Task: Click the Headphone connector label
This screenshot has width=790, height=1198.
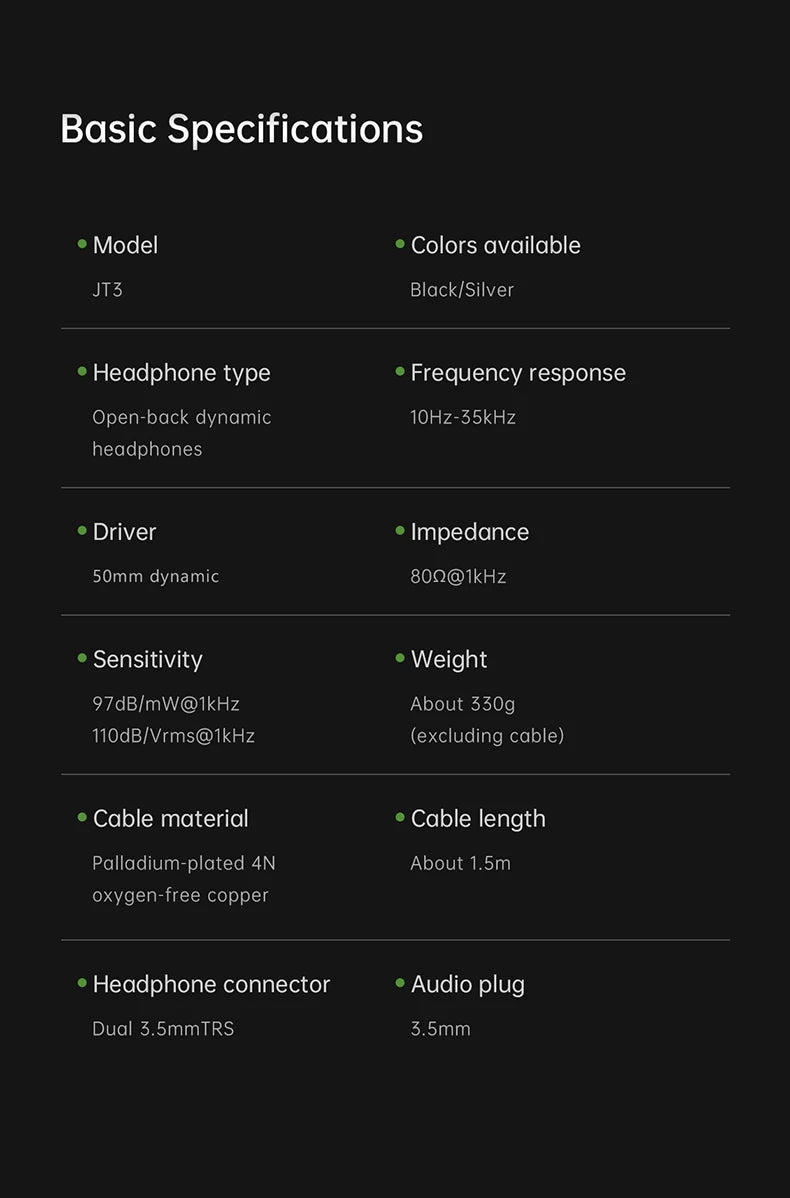Action: pos(211,984)
